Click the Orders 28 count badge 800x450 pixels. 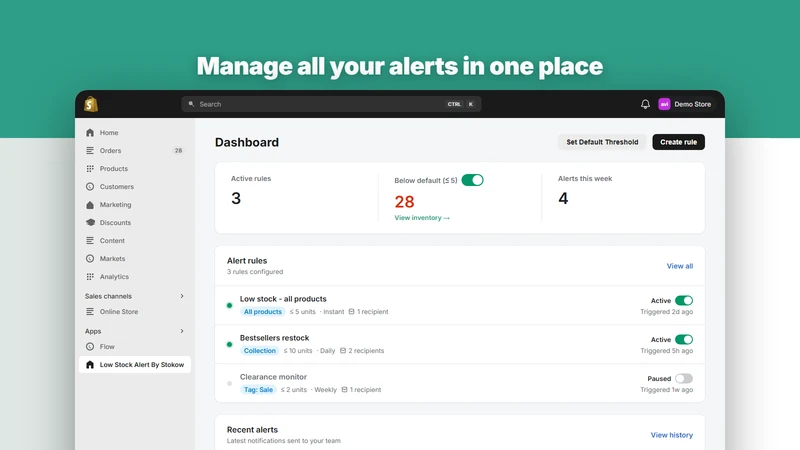click(x=178, y=151)
